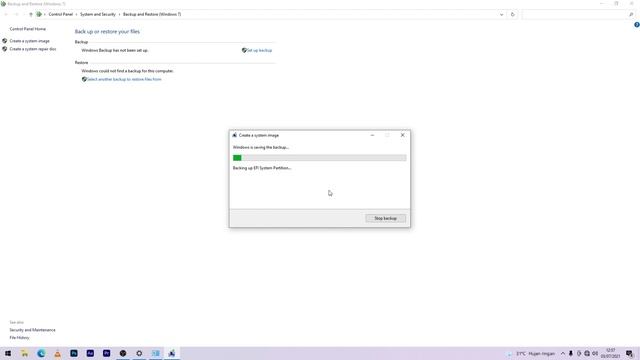Viewport: 640px width, 360px height.
Task: Minimize the Create a system image dialog
Action: click(x=372, y=135)
